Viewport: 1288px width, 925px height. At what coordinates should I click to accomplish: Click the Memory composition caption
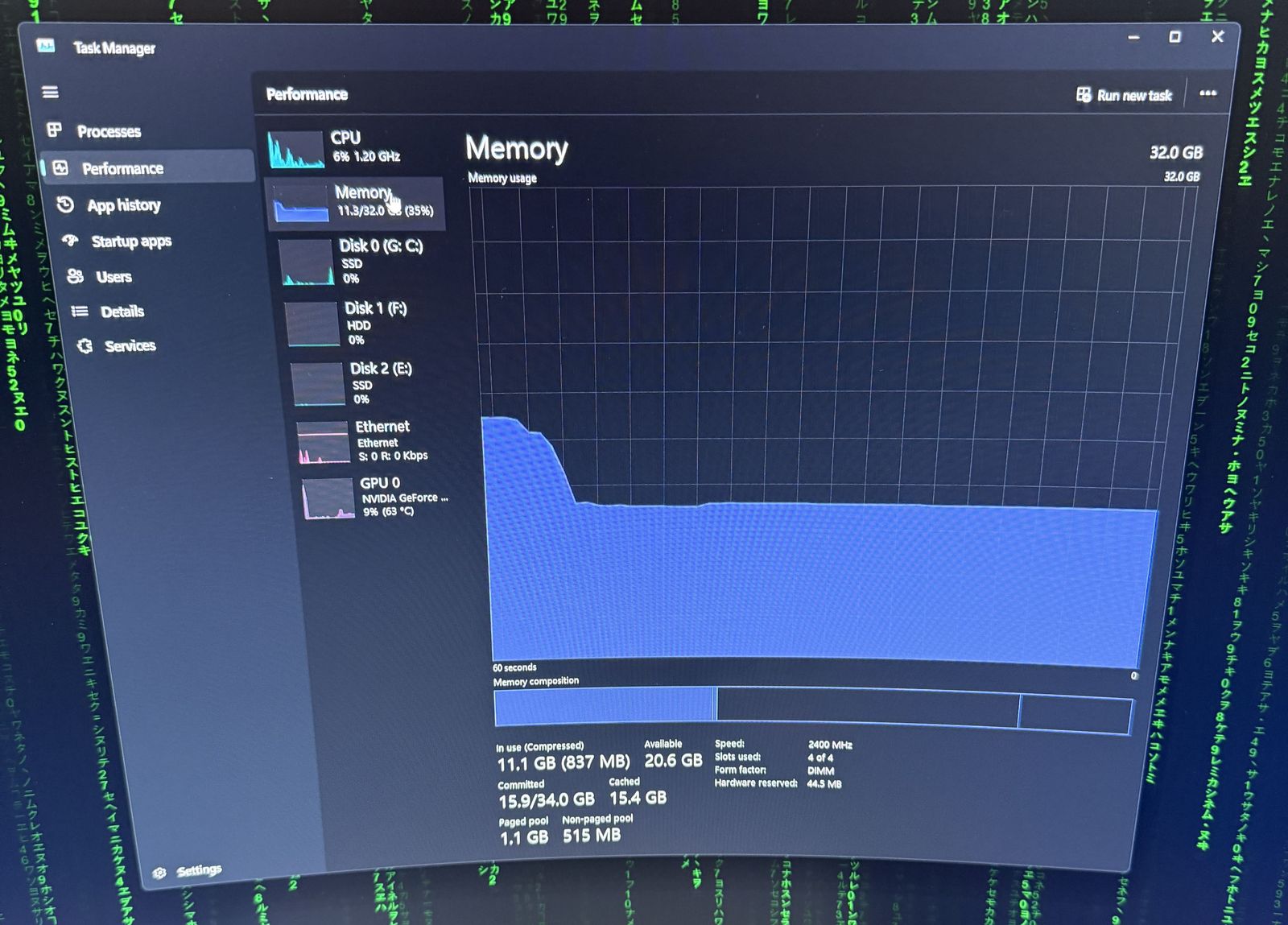pyautogui.click(x=536, y=681)
